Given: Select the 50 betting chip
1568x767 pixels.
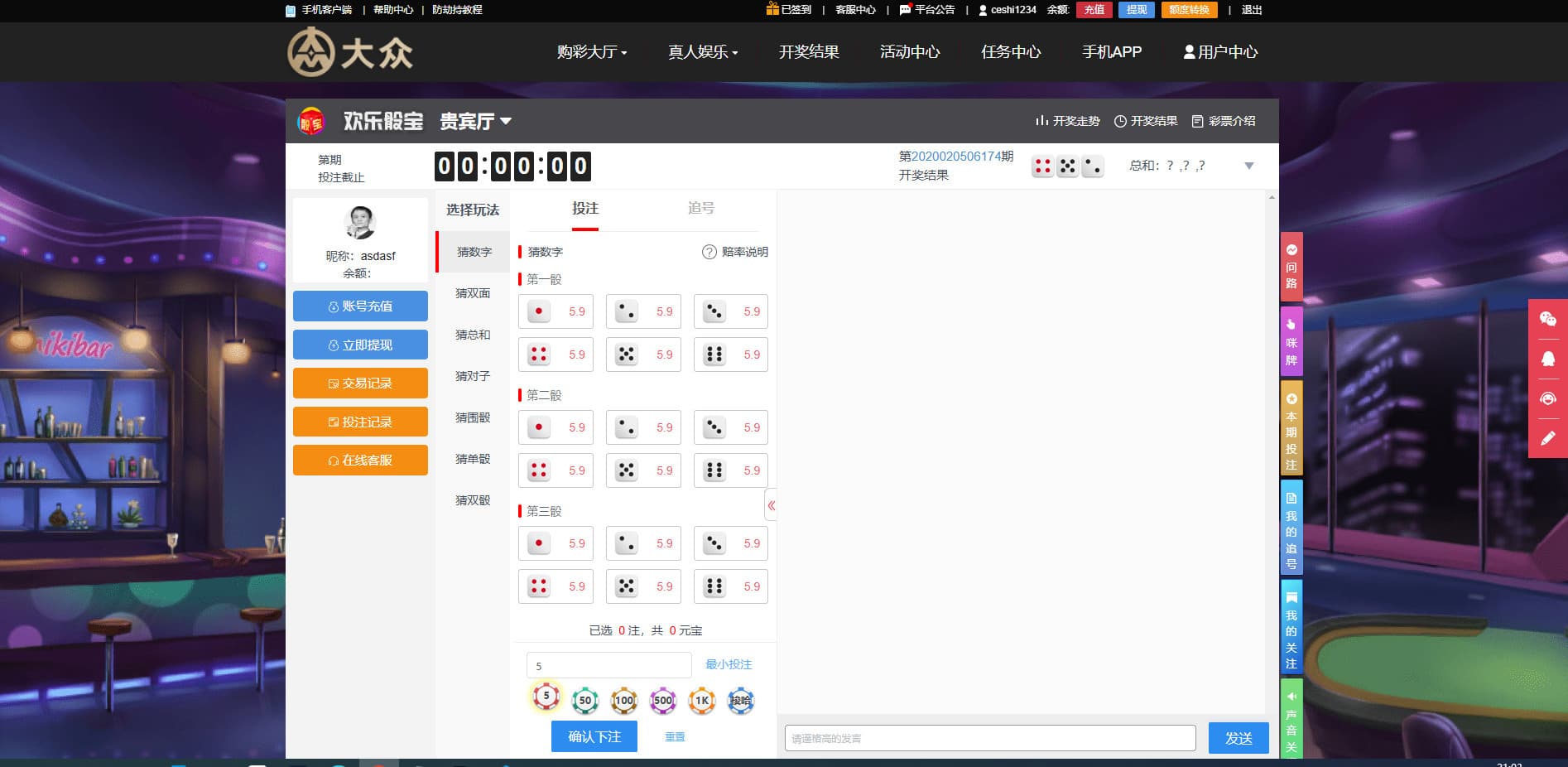Looking at the screenshot, I should (x=584, y=700).
